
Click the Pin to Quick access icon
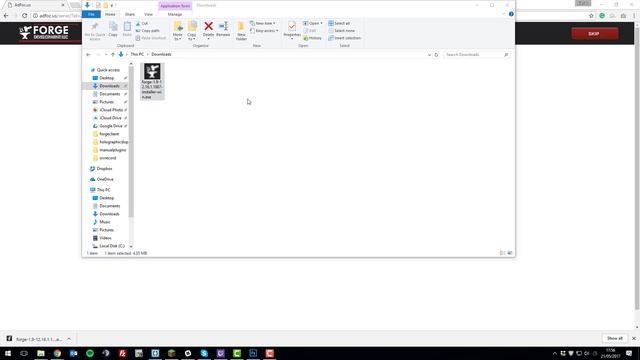click(95, 31)
